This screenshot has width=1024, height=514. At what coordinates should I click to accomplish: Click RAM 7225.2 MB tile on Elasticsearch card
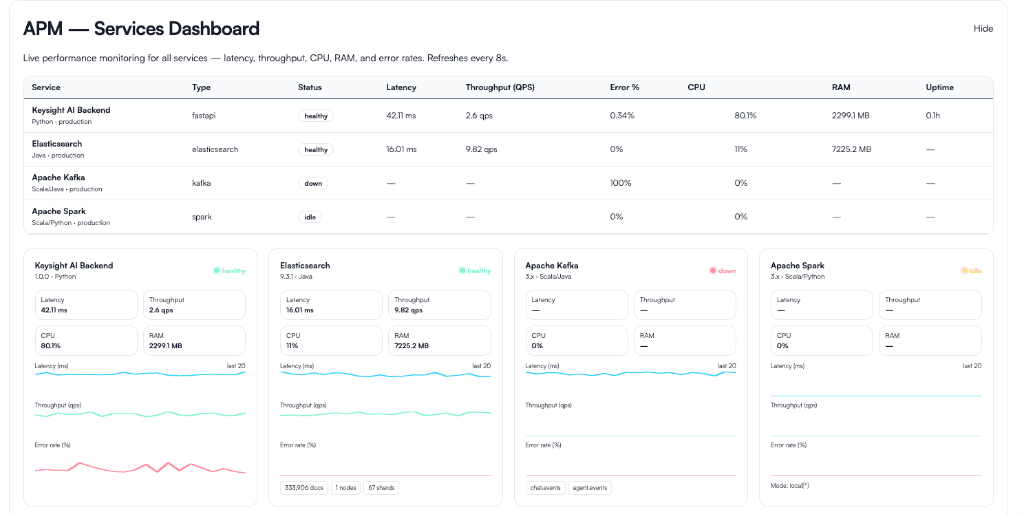point(440,340)
